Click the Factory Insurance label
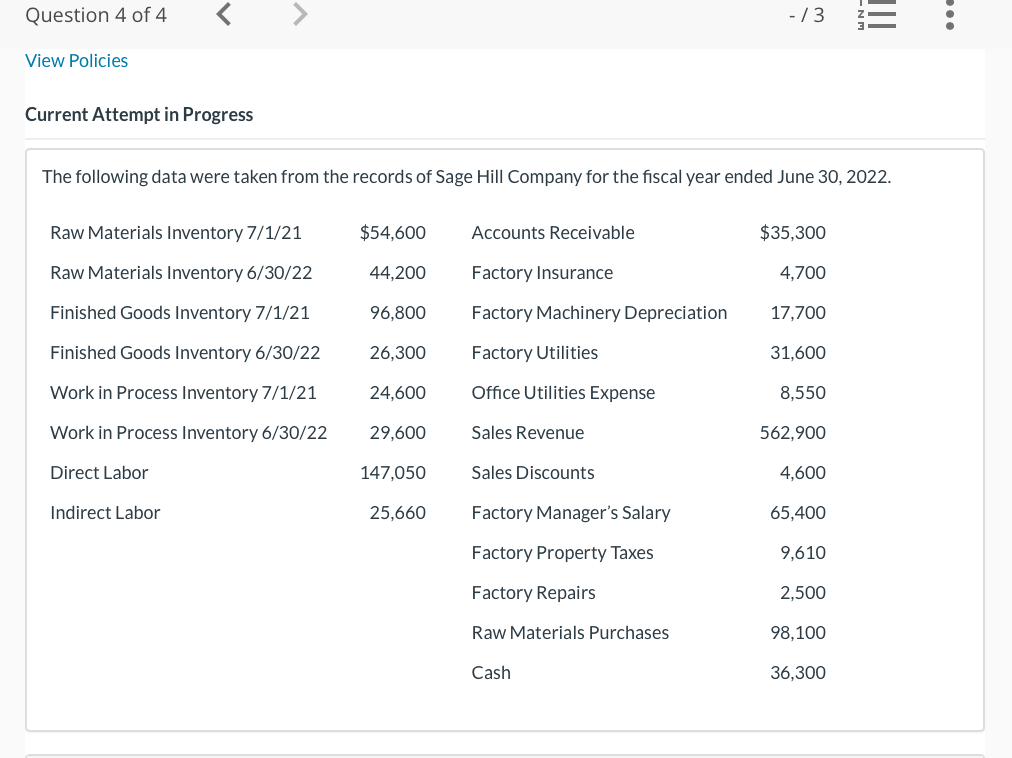 pyautogui.click(x=542, y=272)
